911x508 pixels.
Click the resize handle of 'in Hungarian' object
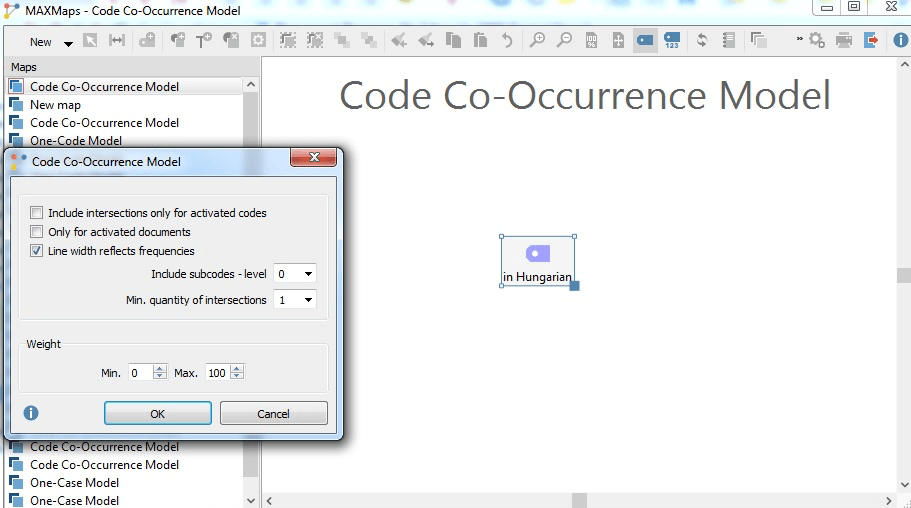pyautogui.click(x=574, y=285)
